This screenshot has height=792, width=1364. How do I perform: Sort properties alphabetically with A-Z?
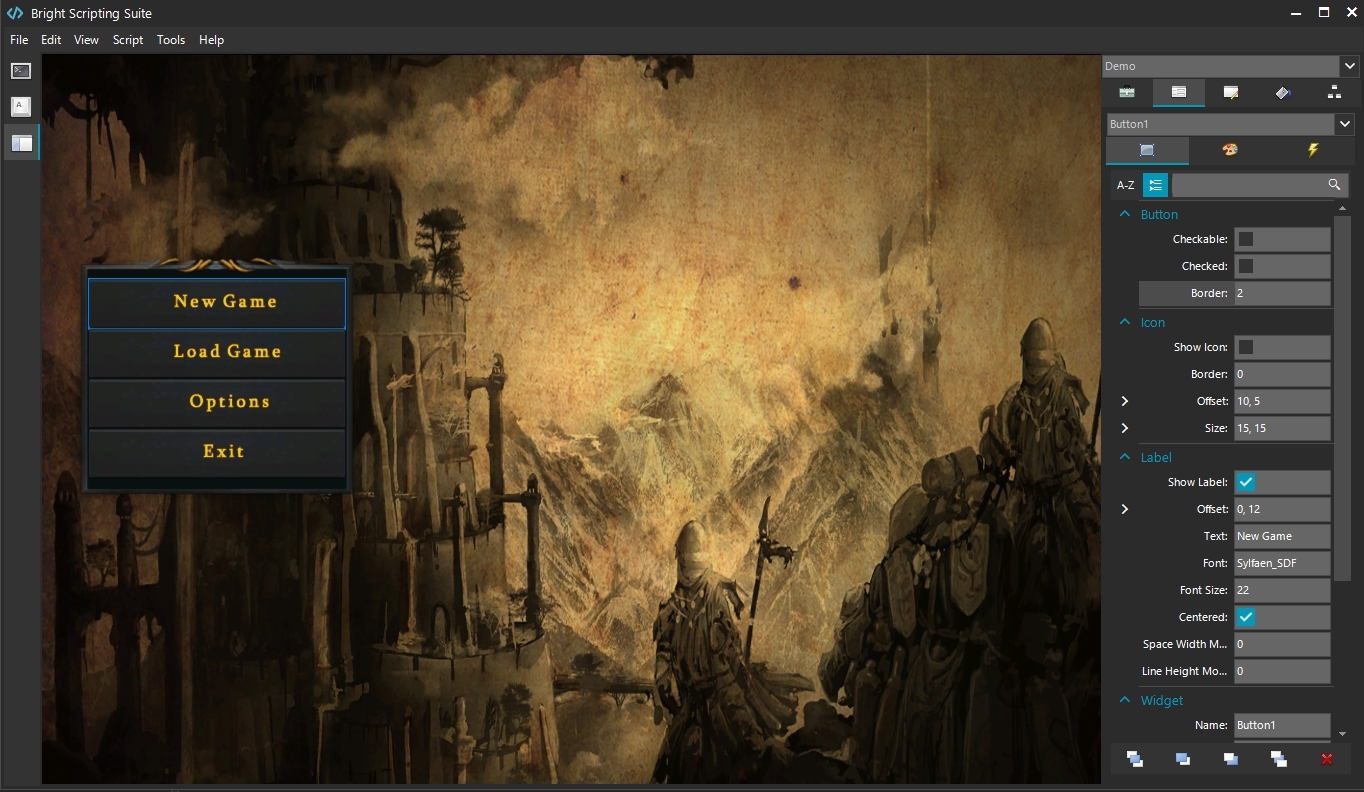pos(1126,185)
